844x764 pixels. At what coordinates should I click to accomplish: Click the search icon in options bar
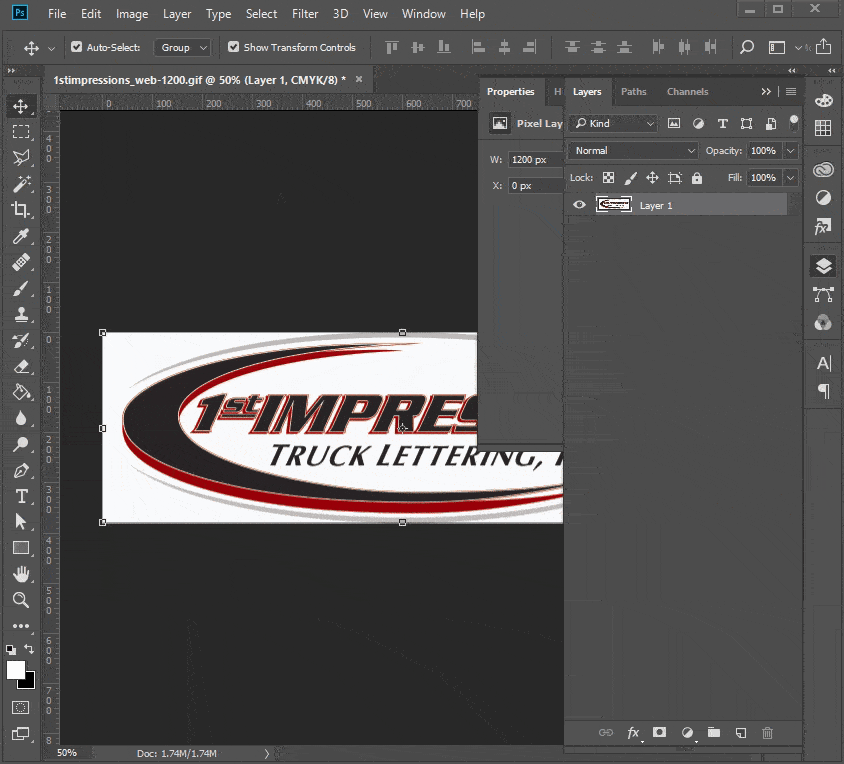[x=747, y=47]
